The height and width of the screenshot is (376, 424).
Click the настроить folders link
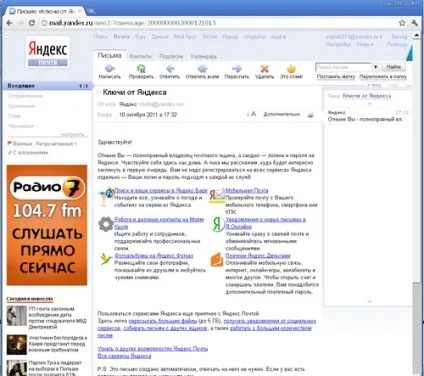pyautogui.click(x=73, y=134)
